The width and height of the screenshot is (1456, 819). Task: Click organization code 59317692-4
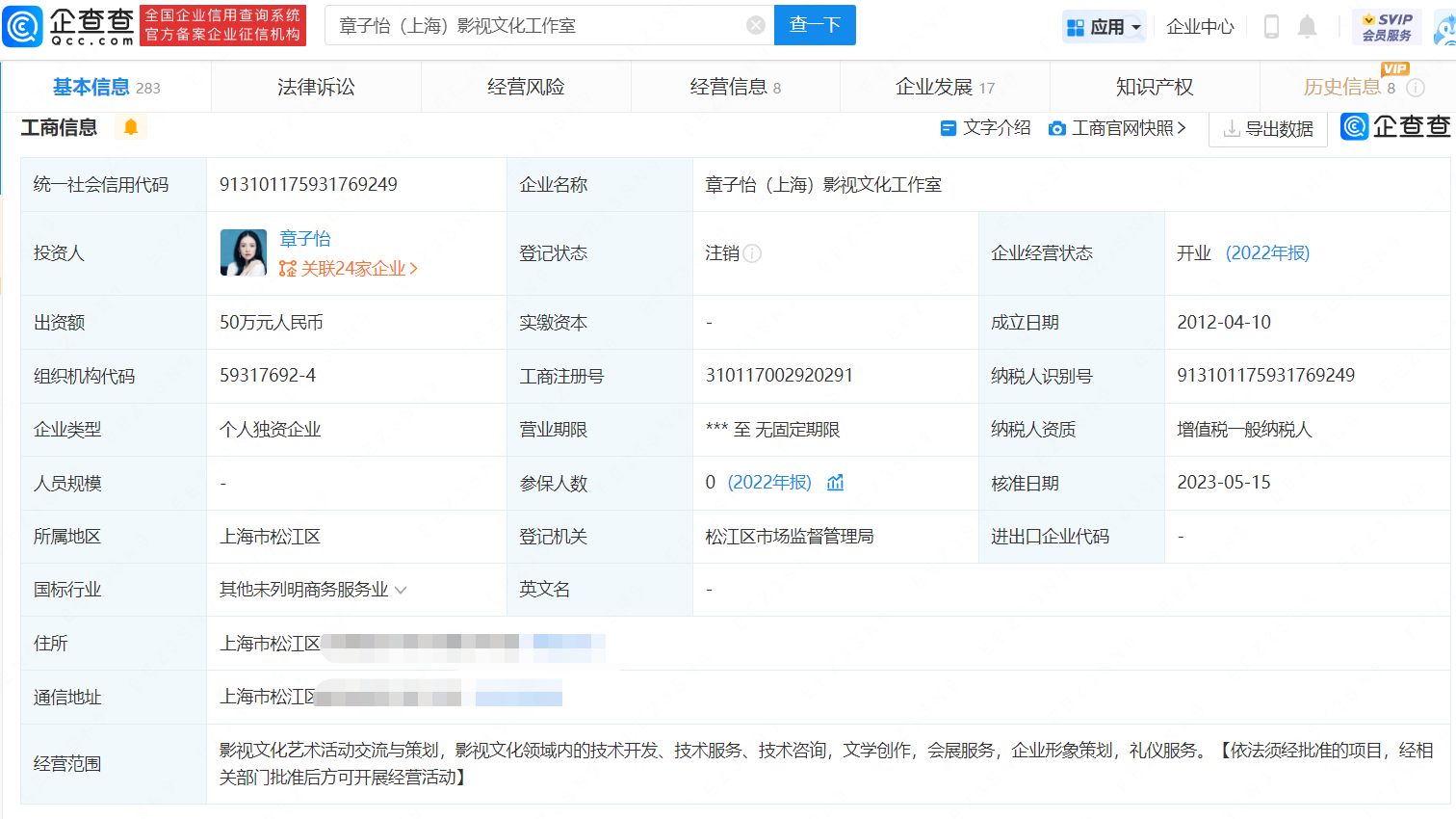(x=268, y=375)
